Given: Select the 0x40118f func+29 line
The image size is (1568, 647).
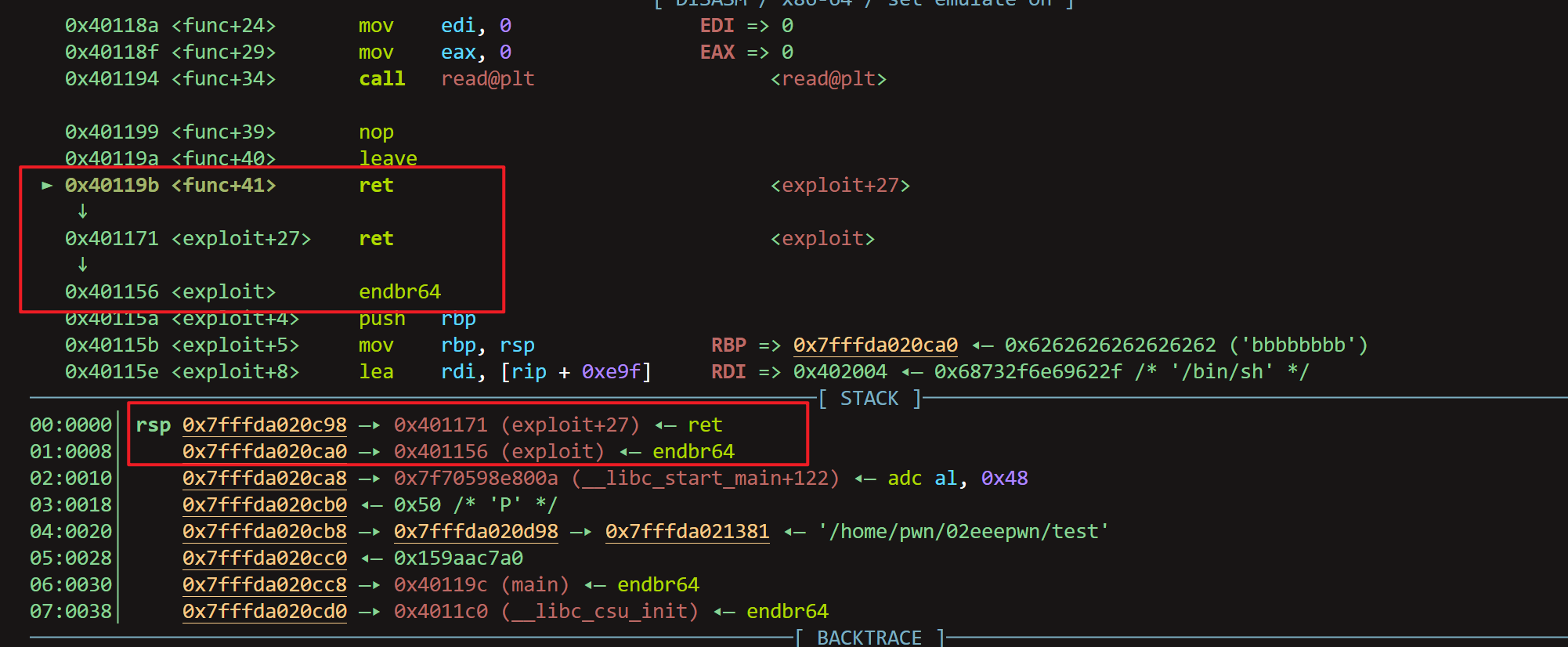Looking at the screenshot, I should (288, 52).
